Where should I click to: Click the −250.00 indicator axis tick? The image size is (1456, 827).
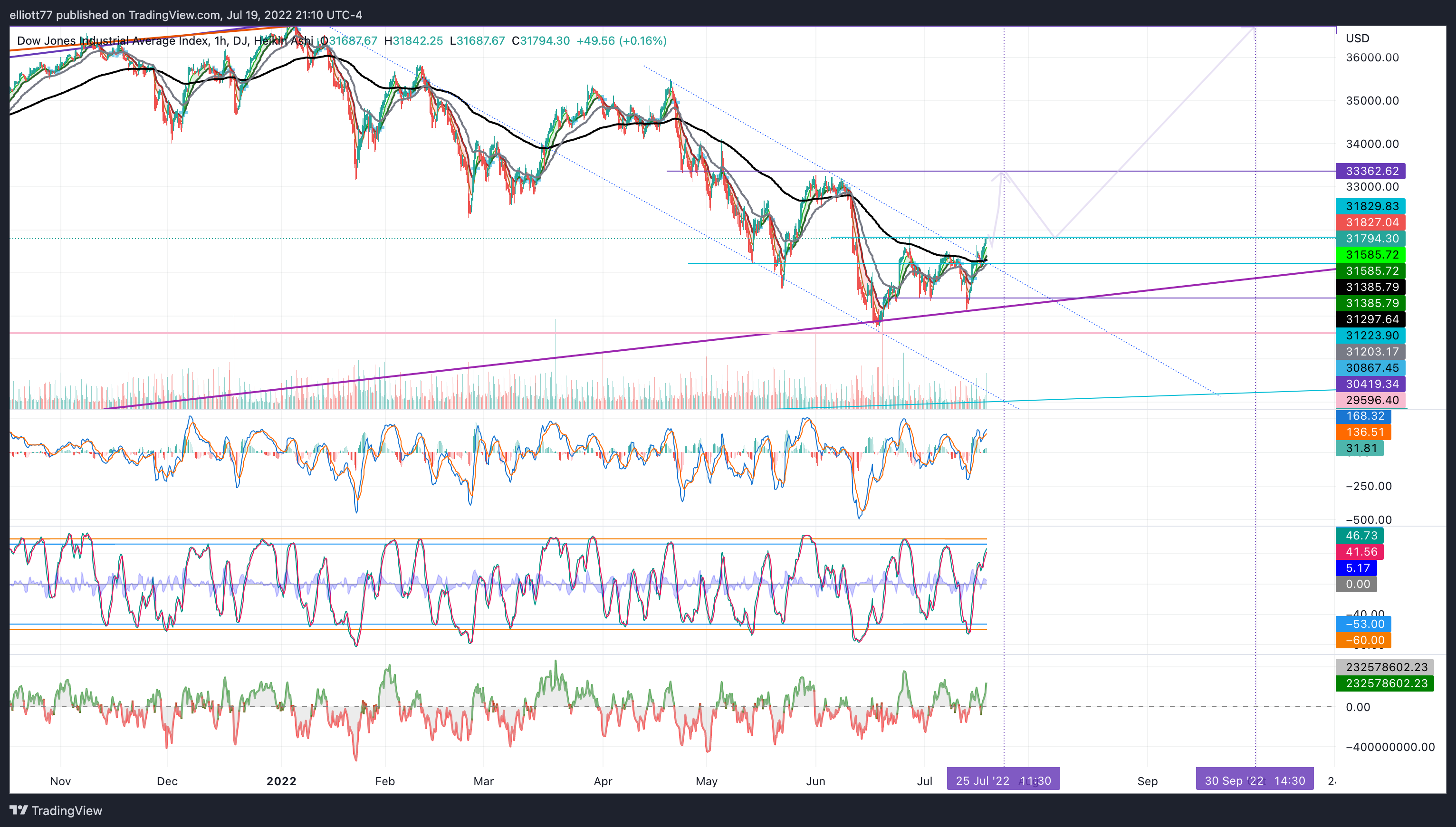point(1369,486)
